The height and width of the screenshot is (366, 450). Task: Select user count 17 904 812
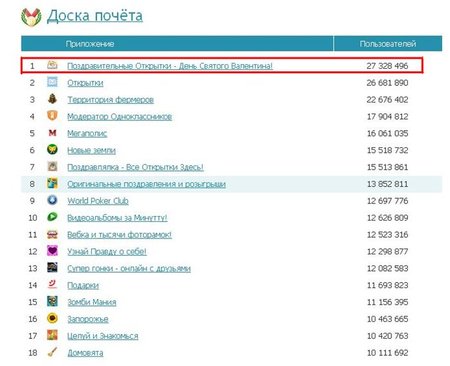coord(387,116)
